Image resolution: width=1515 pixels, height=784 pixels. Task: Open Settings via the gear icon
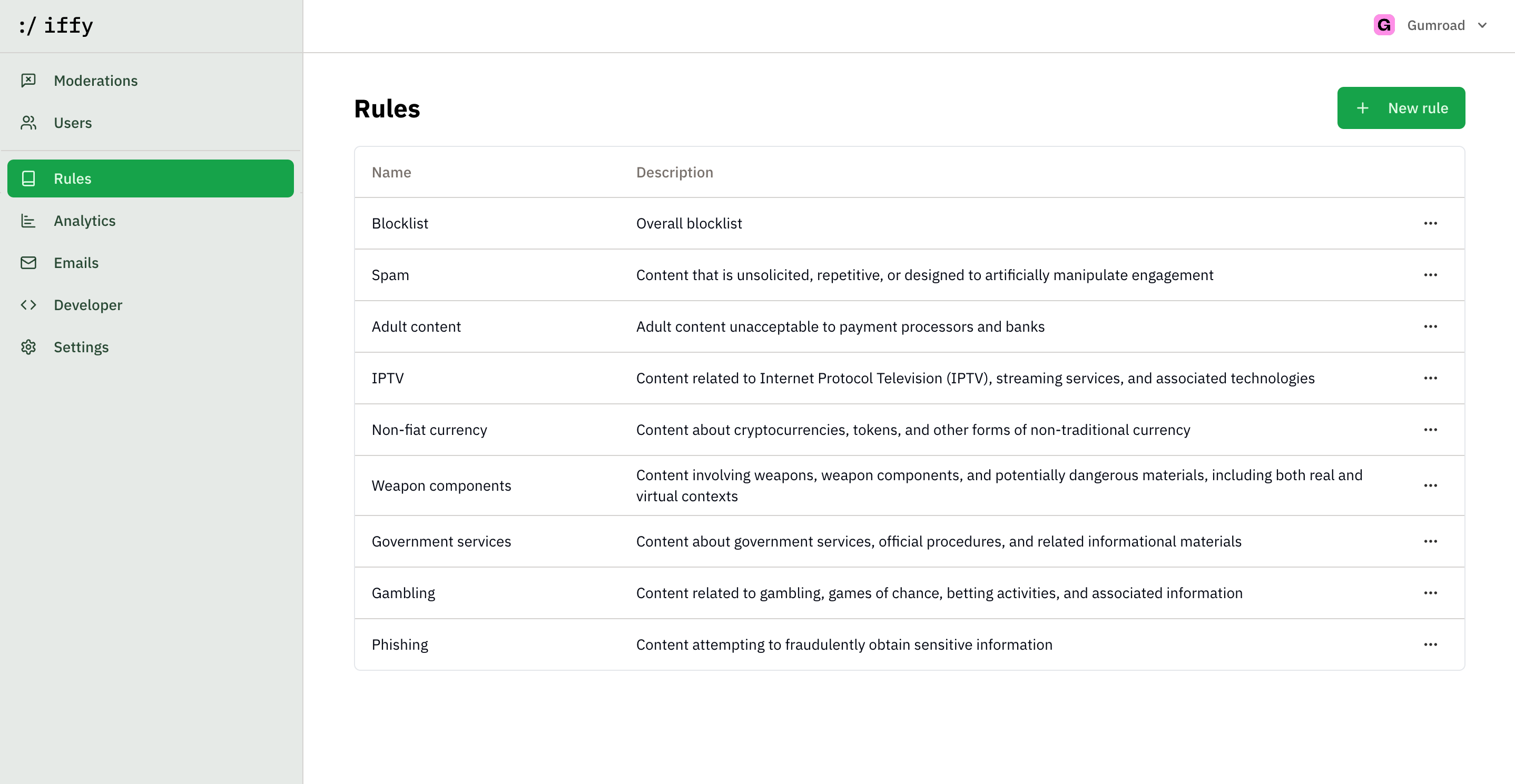28,347
